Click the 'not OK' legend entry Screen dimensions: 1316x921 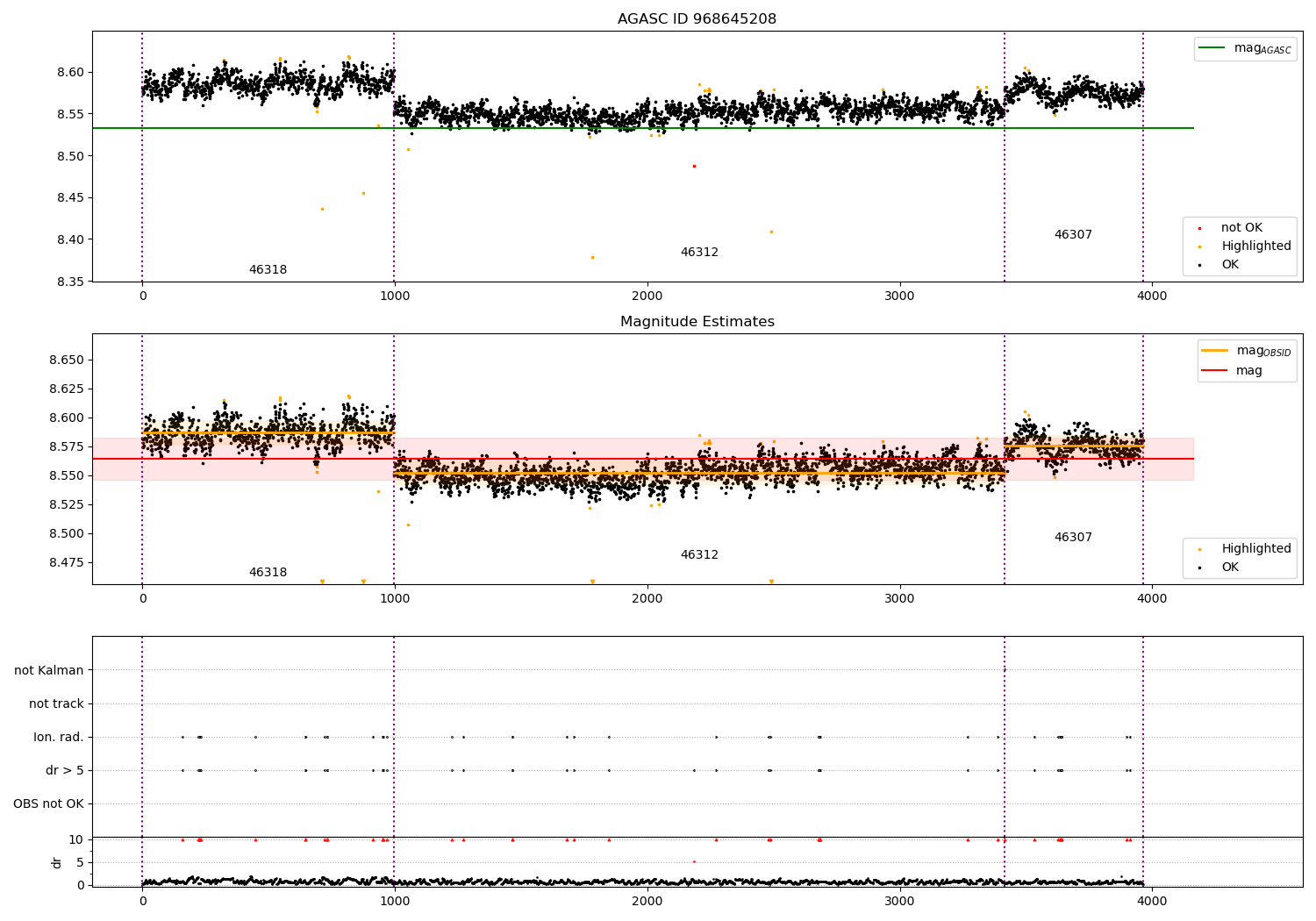coord(1241,228)
